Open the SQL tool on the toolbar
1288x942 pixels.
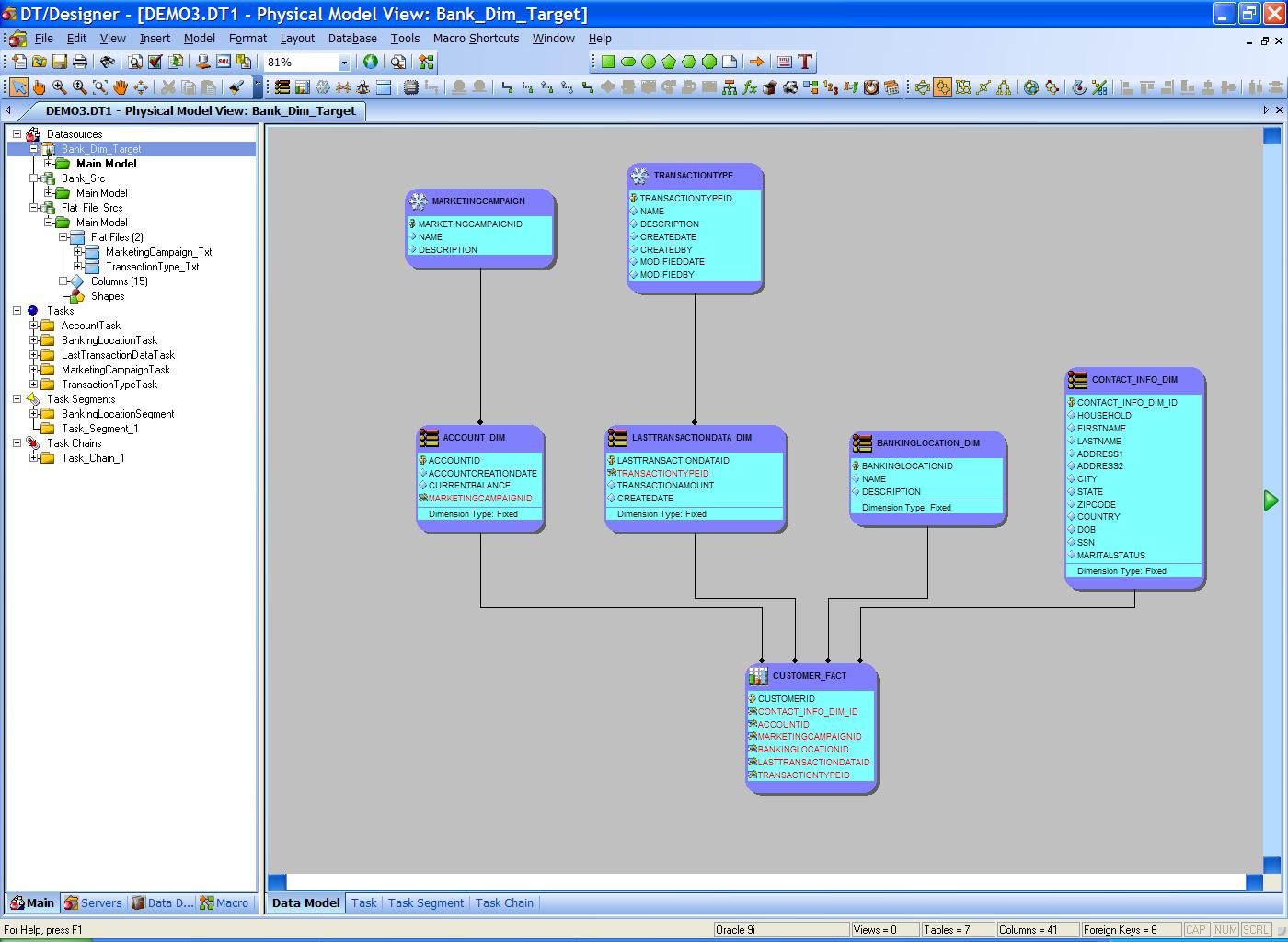222,62
